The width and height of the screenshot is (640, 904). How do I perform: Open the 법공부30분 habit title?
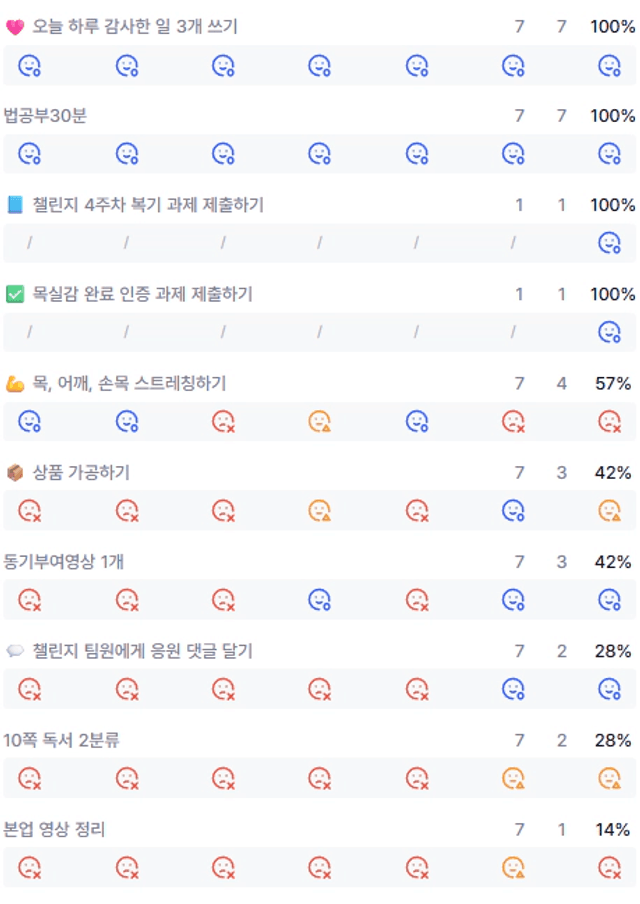pyautogui.click(x=45, y=116)
